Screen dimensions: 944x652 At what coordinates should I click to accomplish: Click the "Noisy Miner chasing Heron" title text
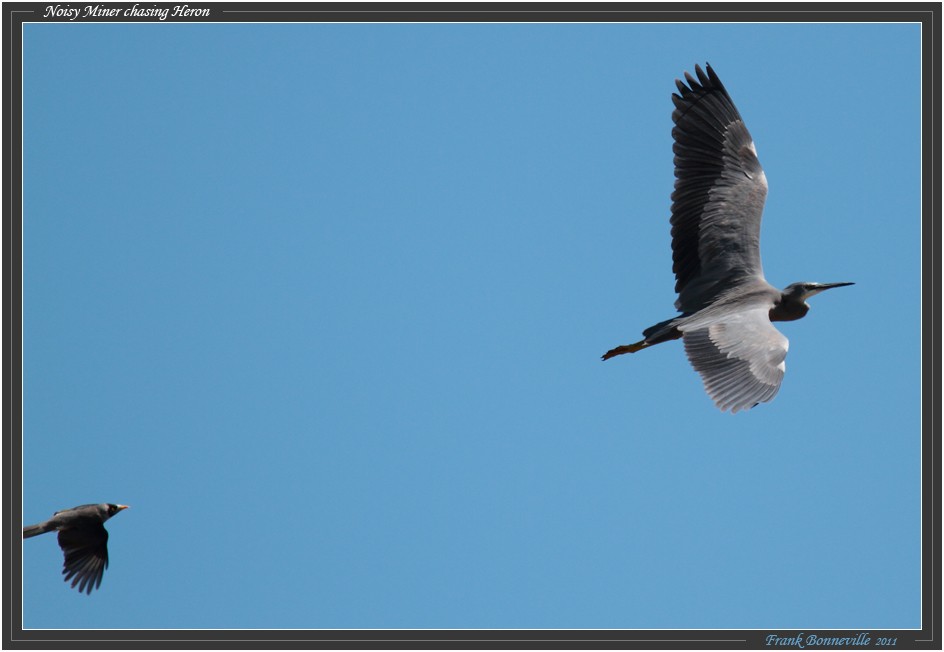click(126, 12)
